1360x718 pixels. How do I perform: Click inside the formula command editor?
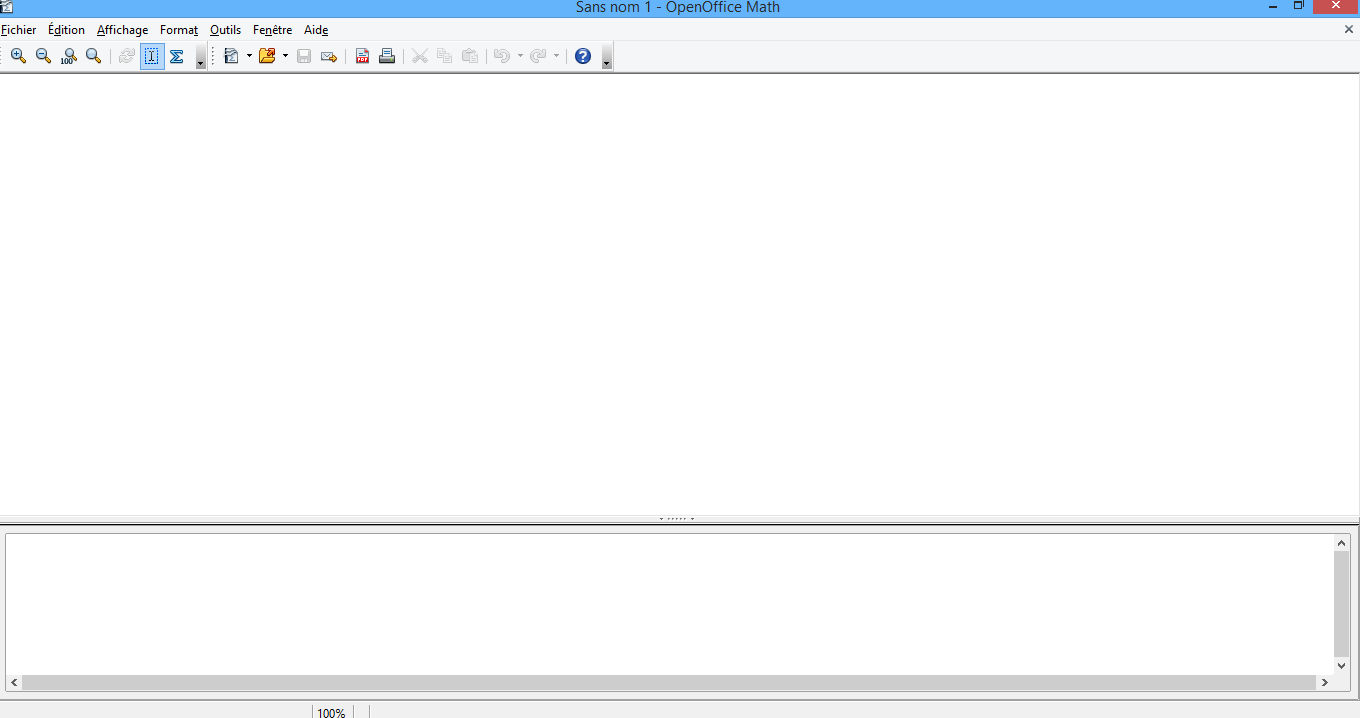click(669, 604)
